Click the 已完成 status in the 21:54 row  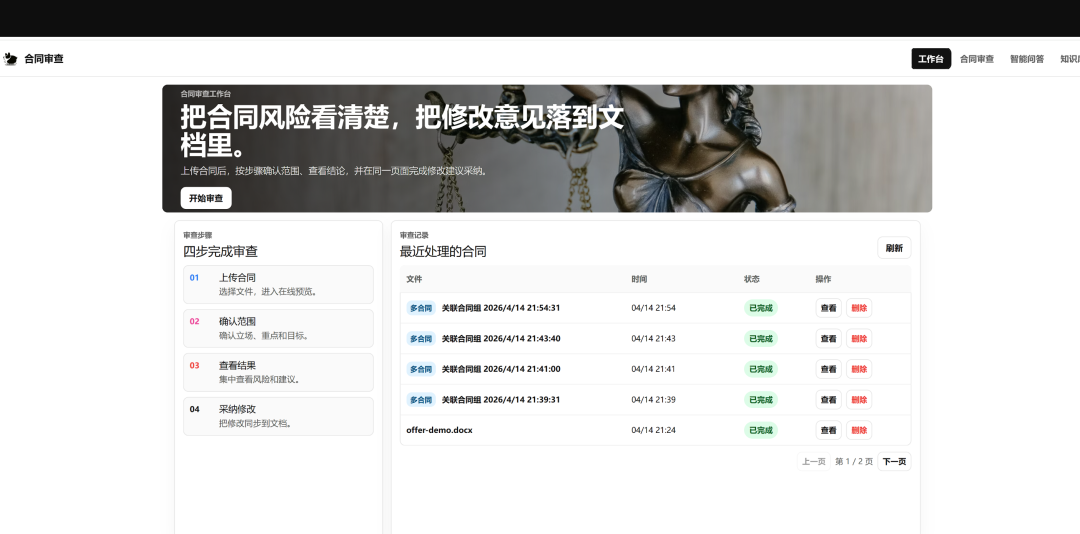point(760,308)
